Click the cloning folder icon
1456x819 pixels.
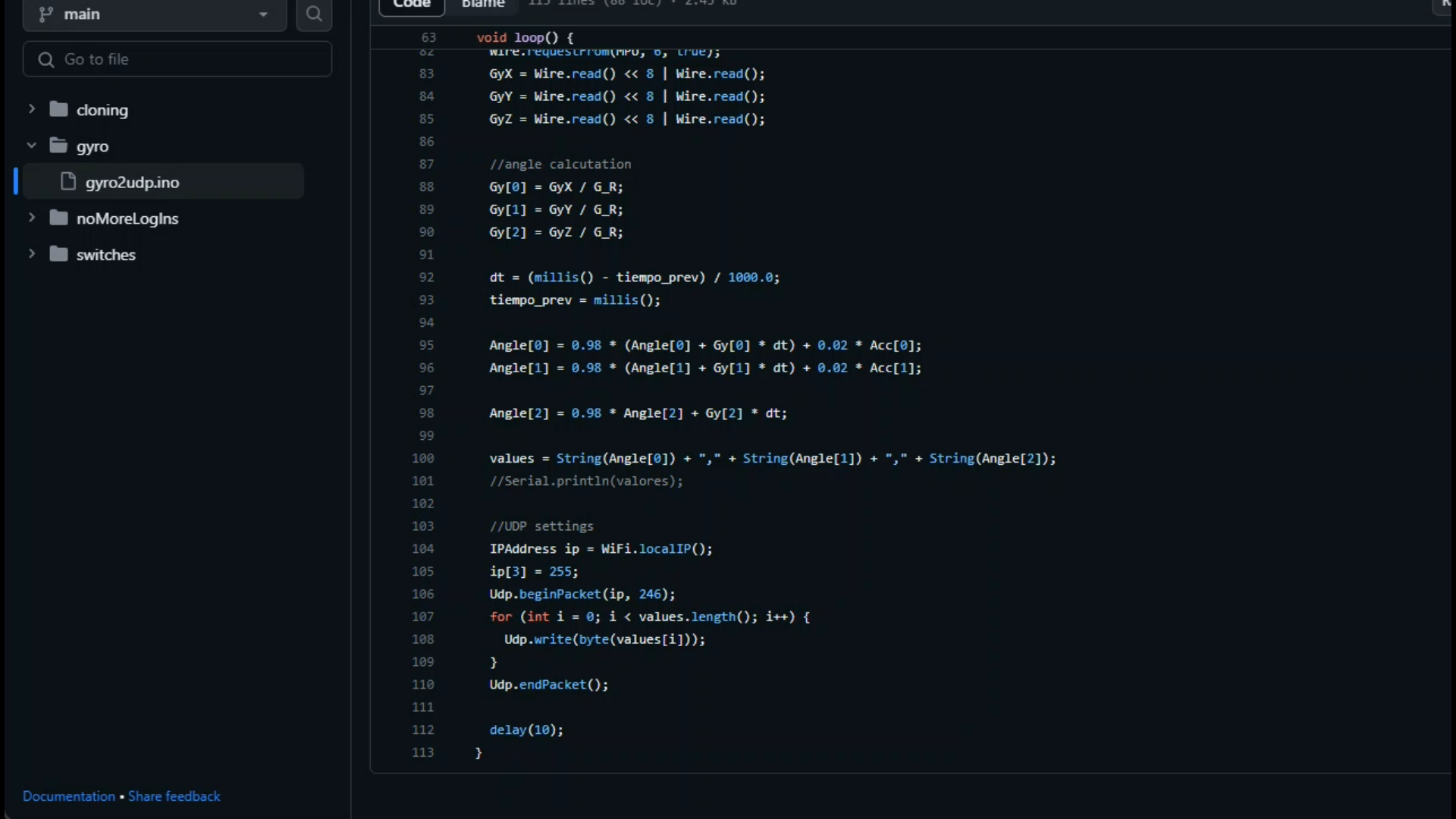(x=58, y=109)
